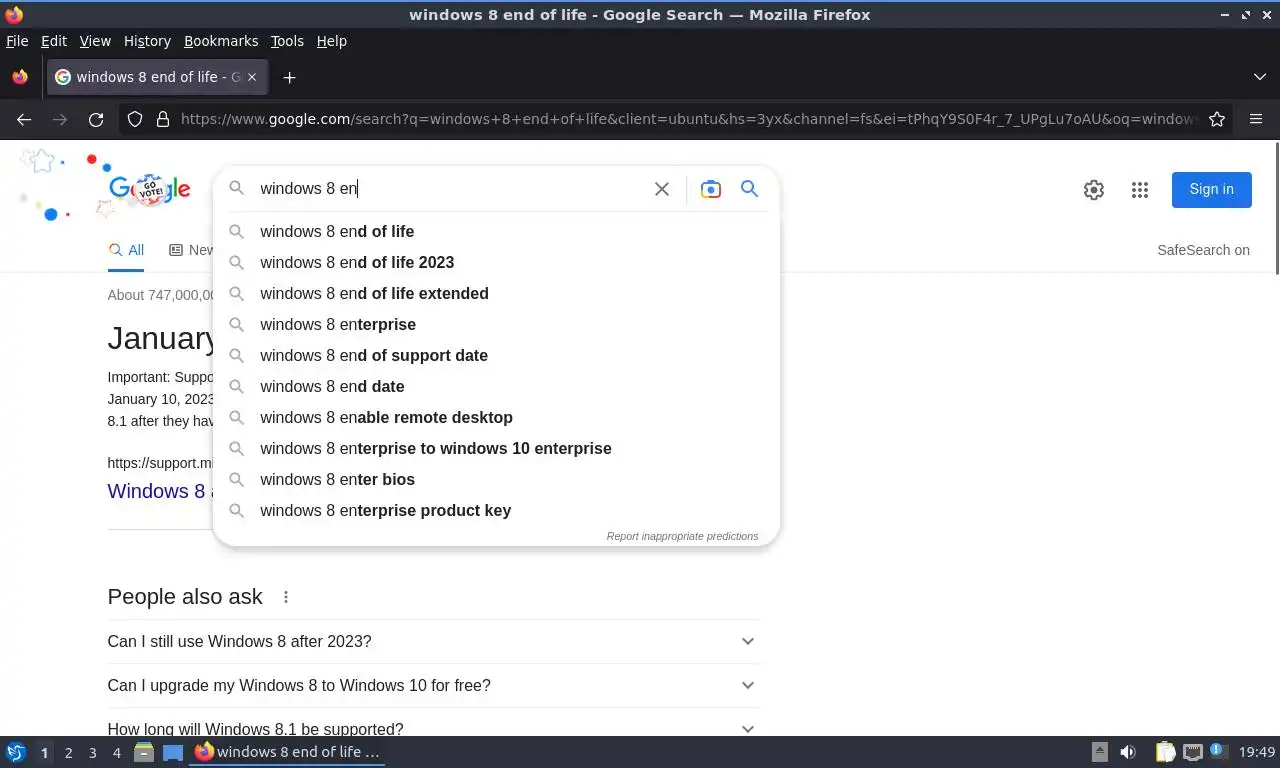Switch to workspace 3 on taskbar
The height and width of the screenshot is (768, 1280).
(92, 752)
